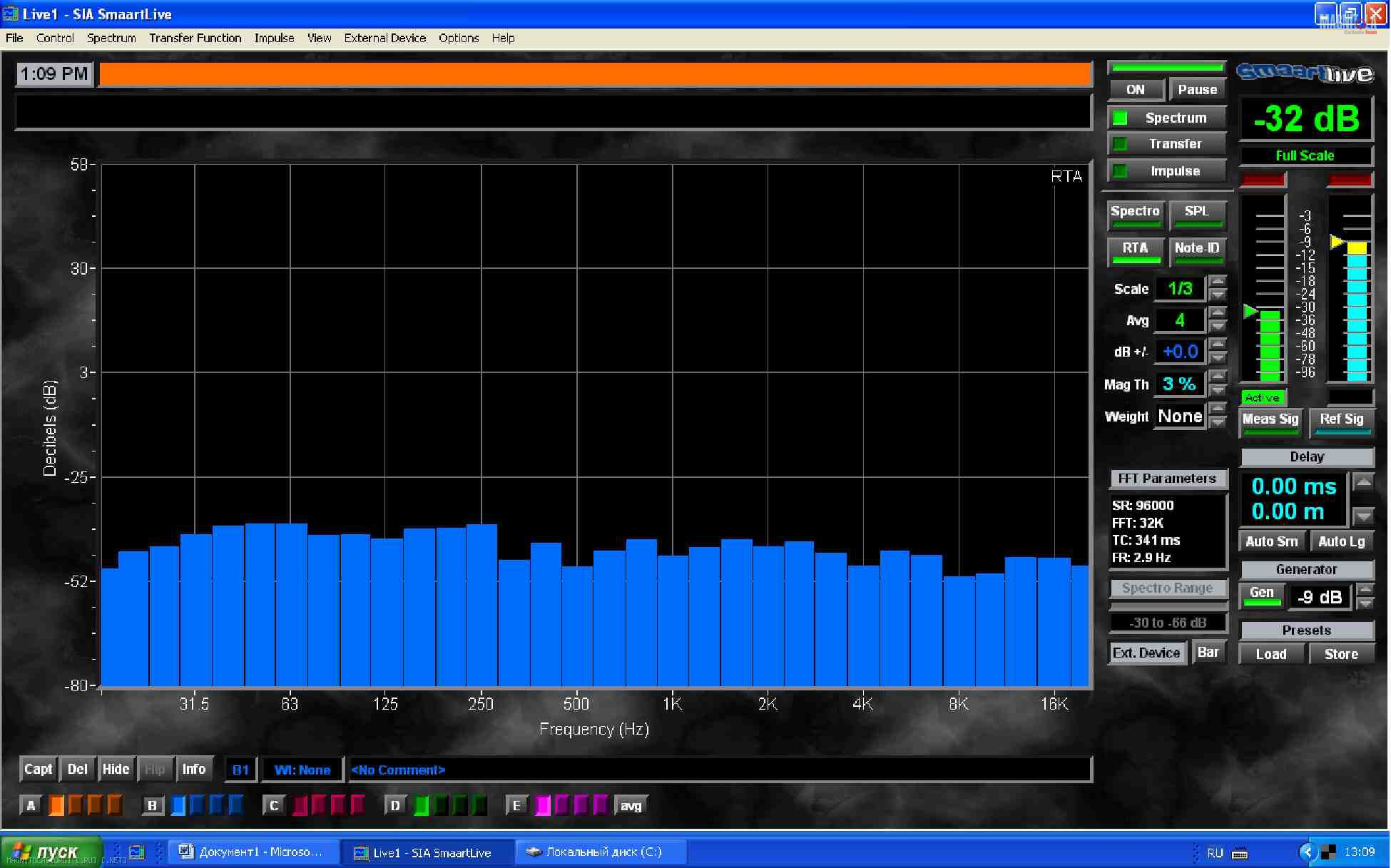Click the Load preset button
This screenshot has width=1391, height=868.
click(1271, 654)
